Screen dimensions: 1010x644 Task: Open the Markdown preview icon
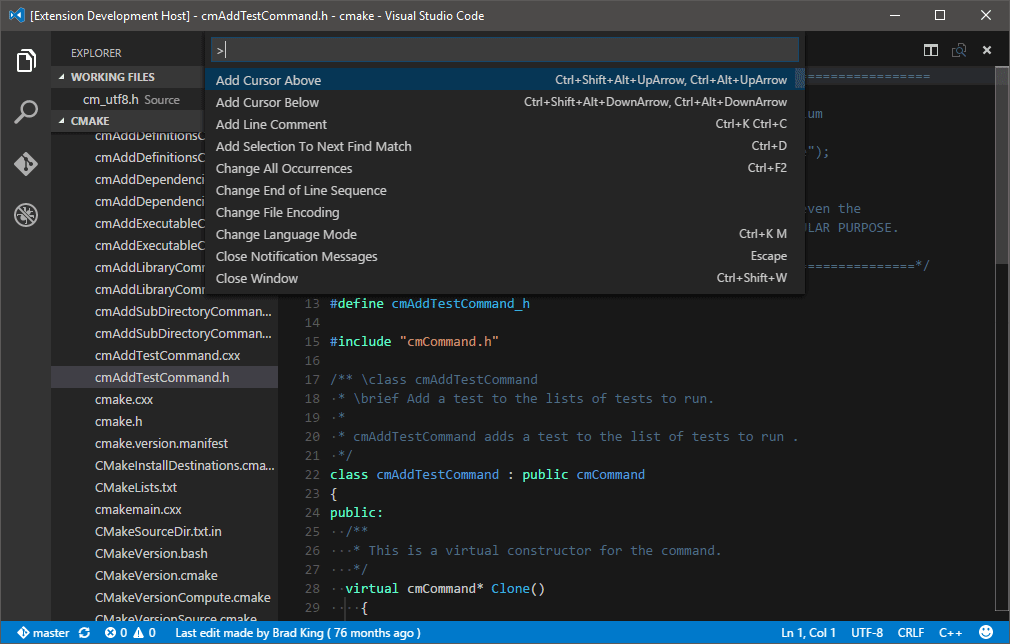click(958, 49)
